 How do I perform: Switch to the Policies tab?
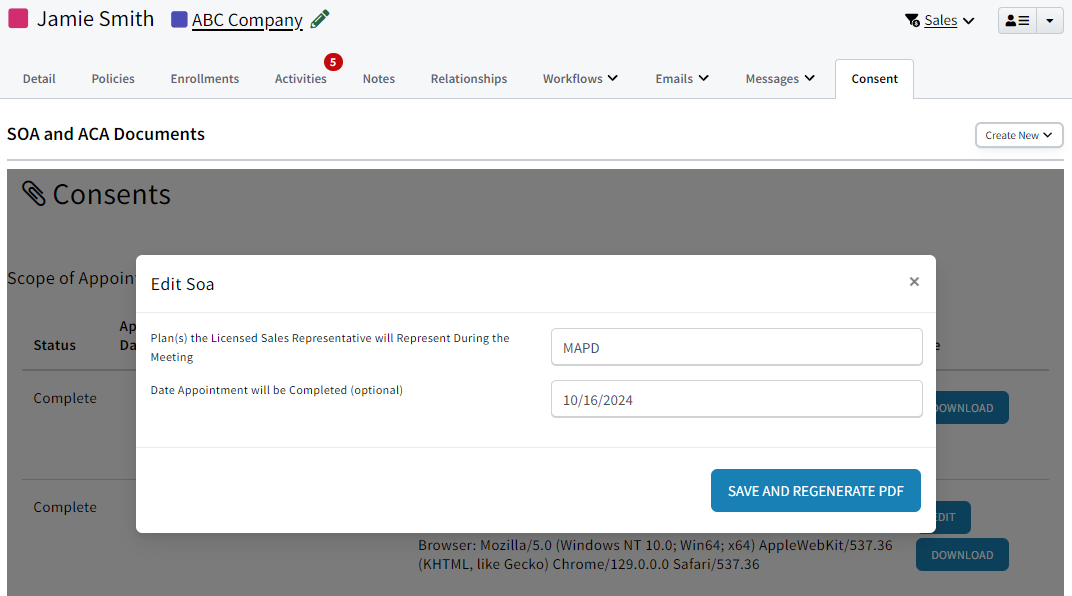point(113,79)
